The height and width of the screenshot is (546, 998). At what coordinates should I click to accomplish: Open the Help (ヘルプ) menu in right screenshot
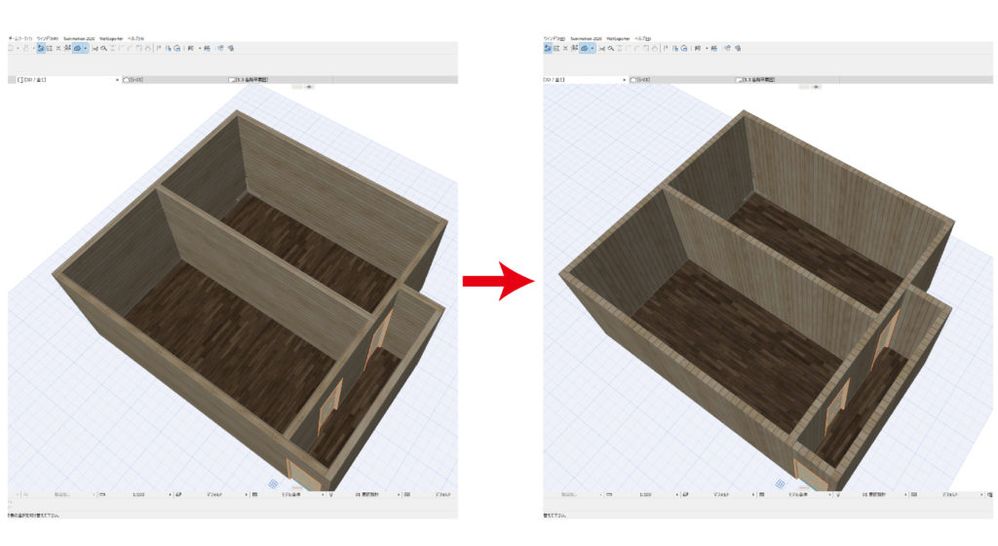tap(642, 39)
